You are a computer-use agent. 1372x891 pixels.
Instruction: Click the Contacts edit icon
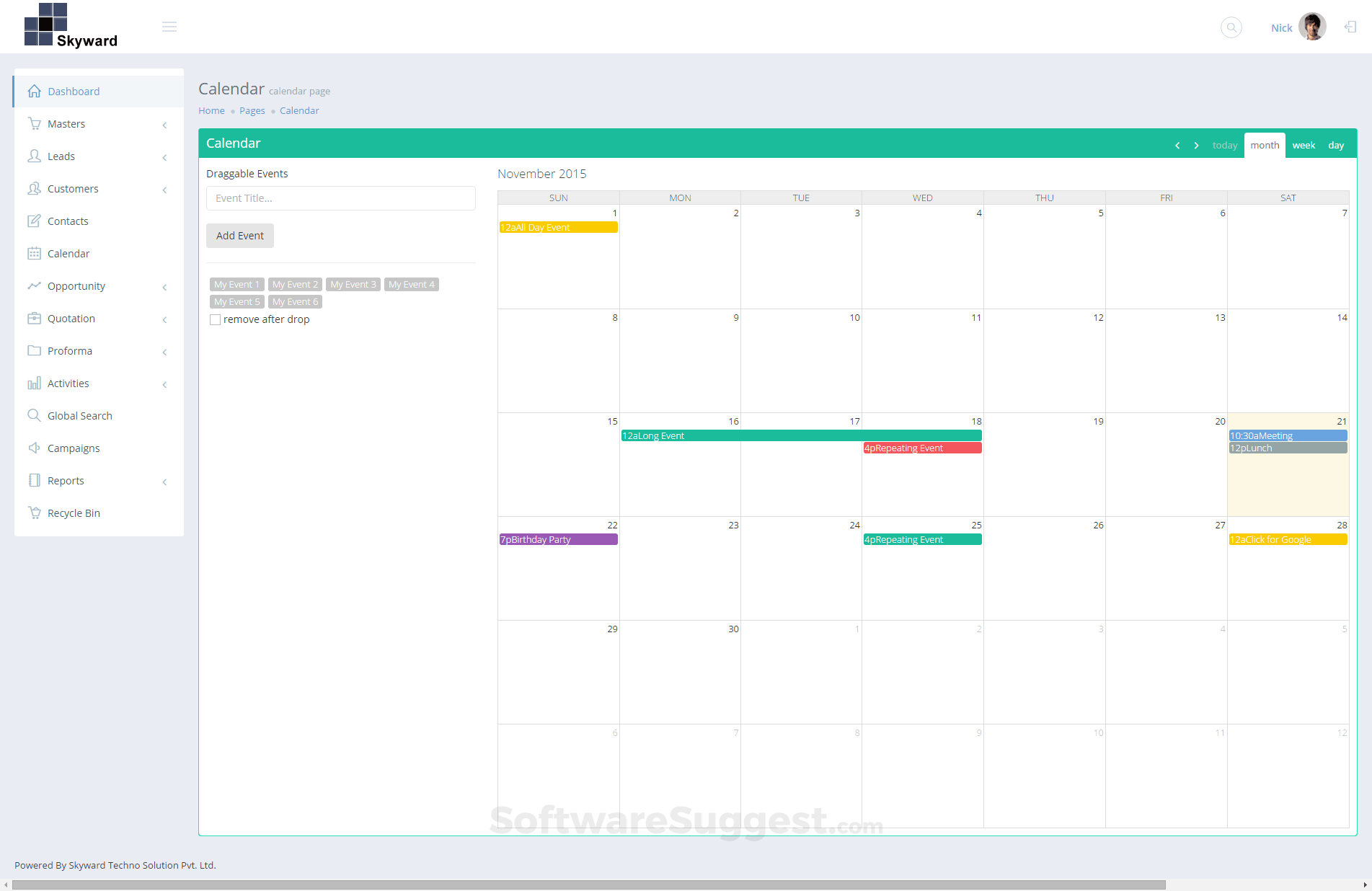coord(34,221)
